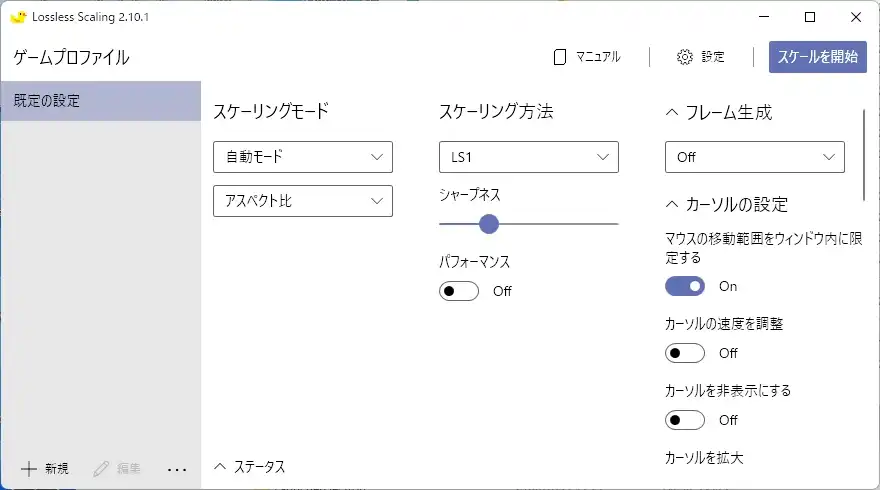Enable カーソルの速度を調整 toggle
Screen dimensions: 880x490
click(x=685, y=353)
